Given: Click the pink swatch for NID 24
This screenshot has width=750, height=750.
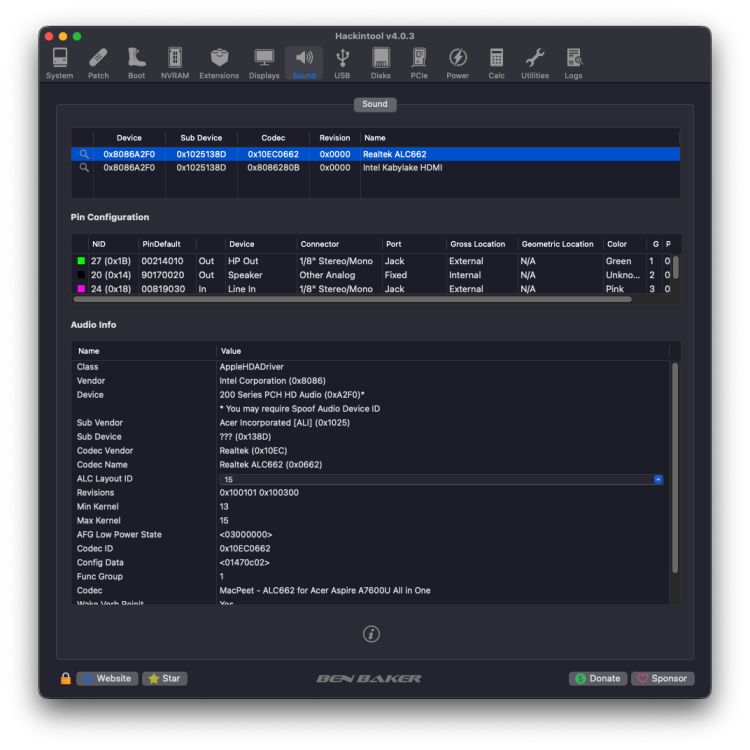Looking at the screenshot, I should [x=81, y=288].
